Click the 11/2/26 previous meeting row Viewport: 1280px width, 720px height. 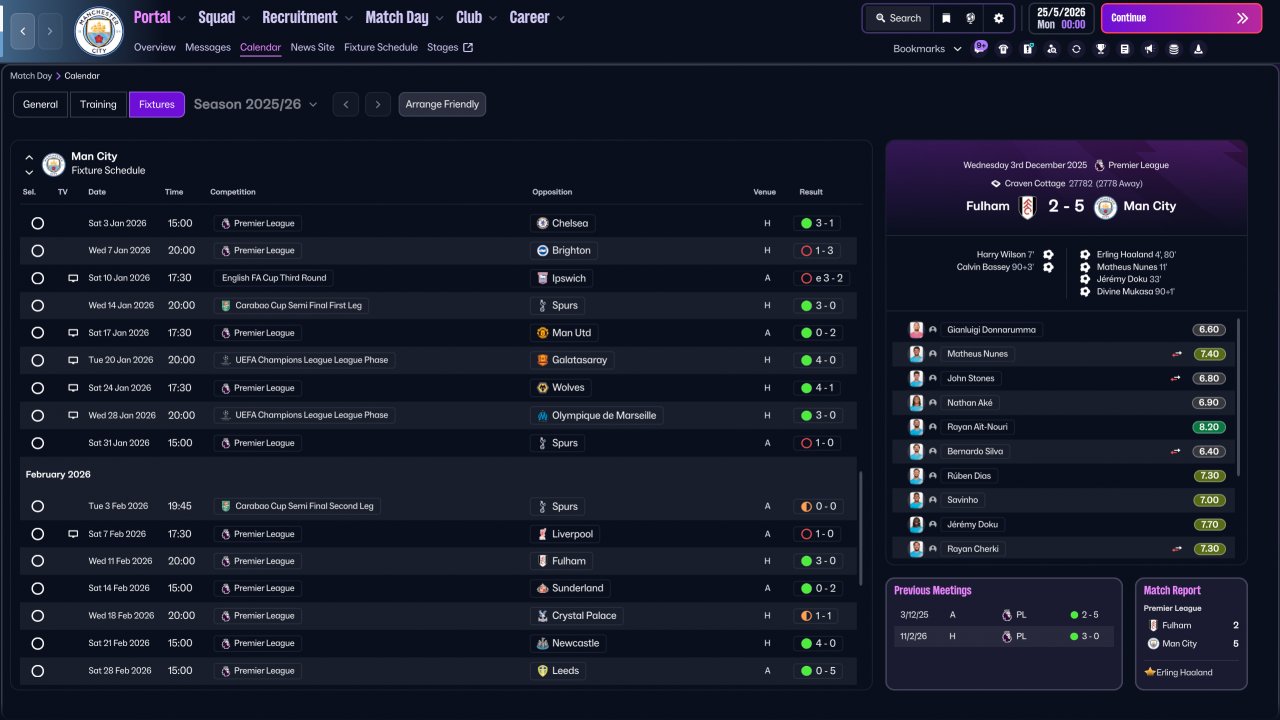1004,636
